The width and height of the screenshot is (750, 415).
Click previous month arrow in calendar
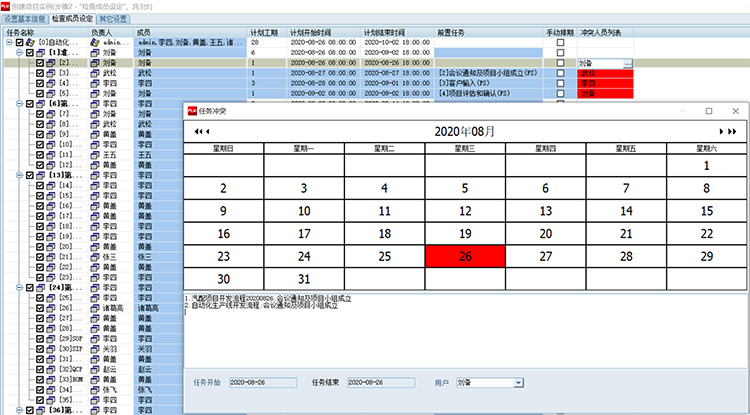pos(207,131)
